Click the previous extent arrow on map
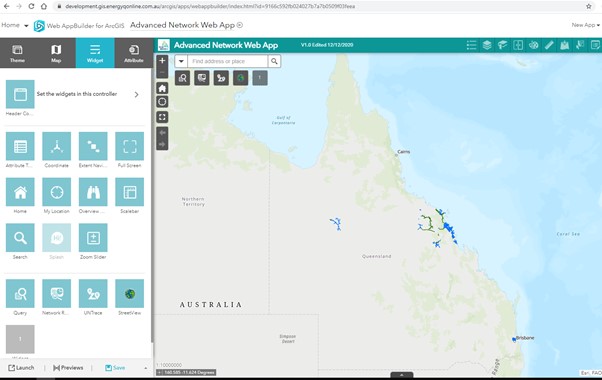Viewport: 602px width, 380px height. [x=162, y=132]
